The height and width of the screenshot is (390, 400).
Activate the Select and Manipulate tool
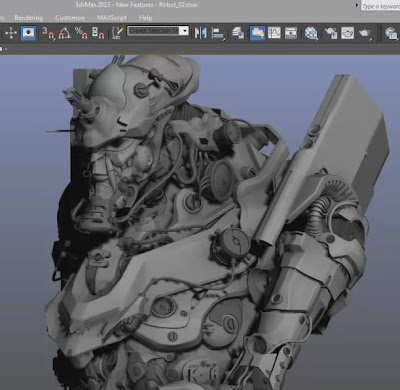point(11,33)
